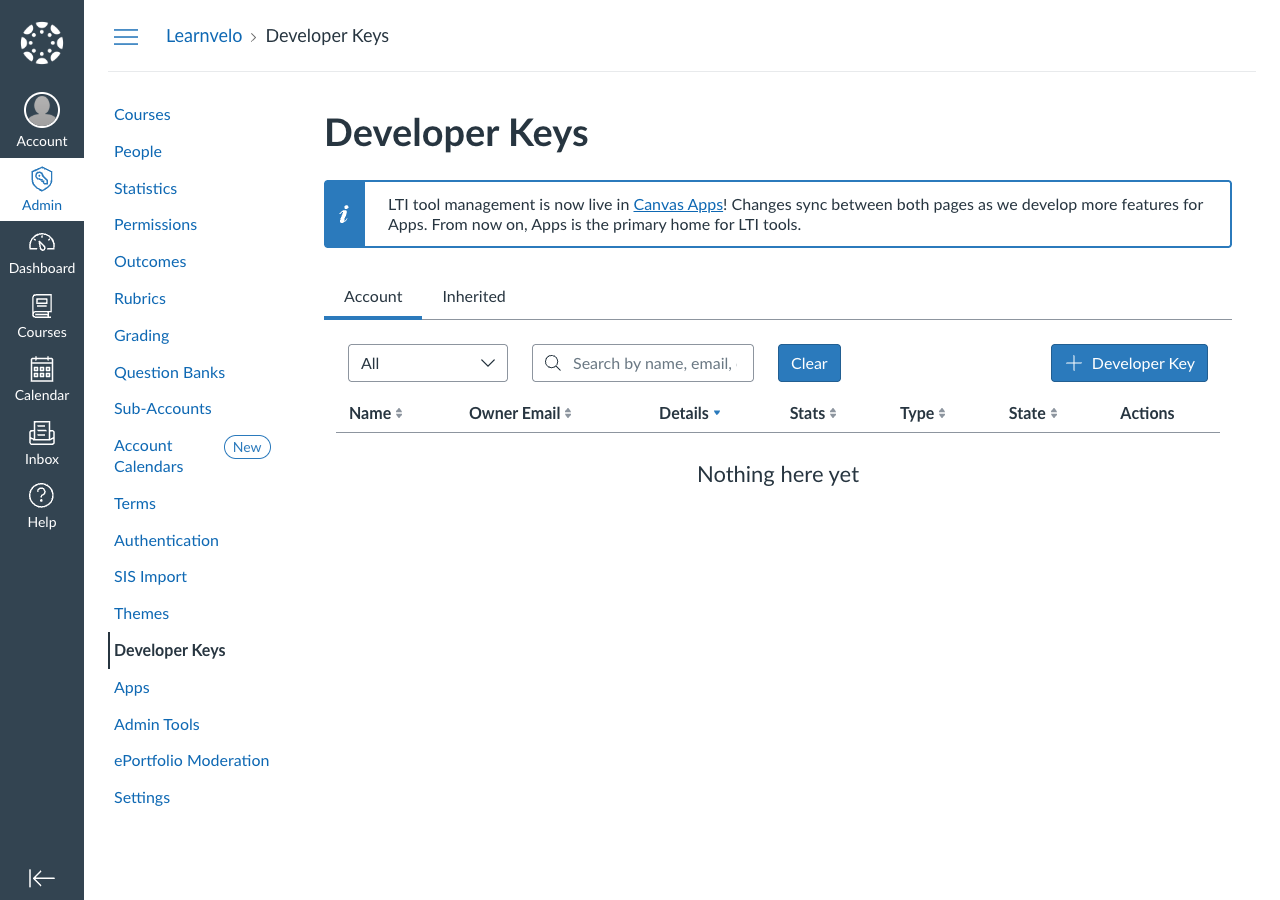Switch to the Inherited tab
1280x900 pixels.
473,296
